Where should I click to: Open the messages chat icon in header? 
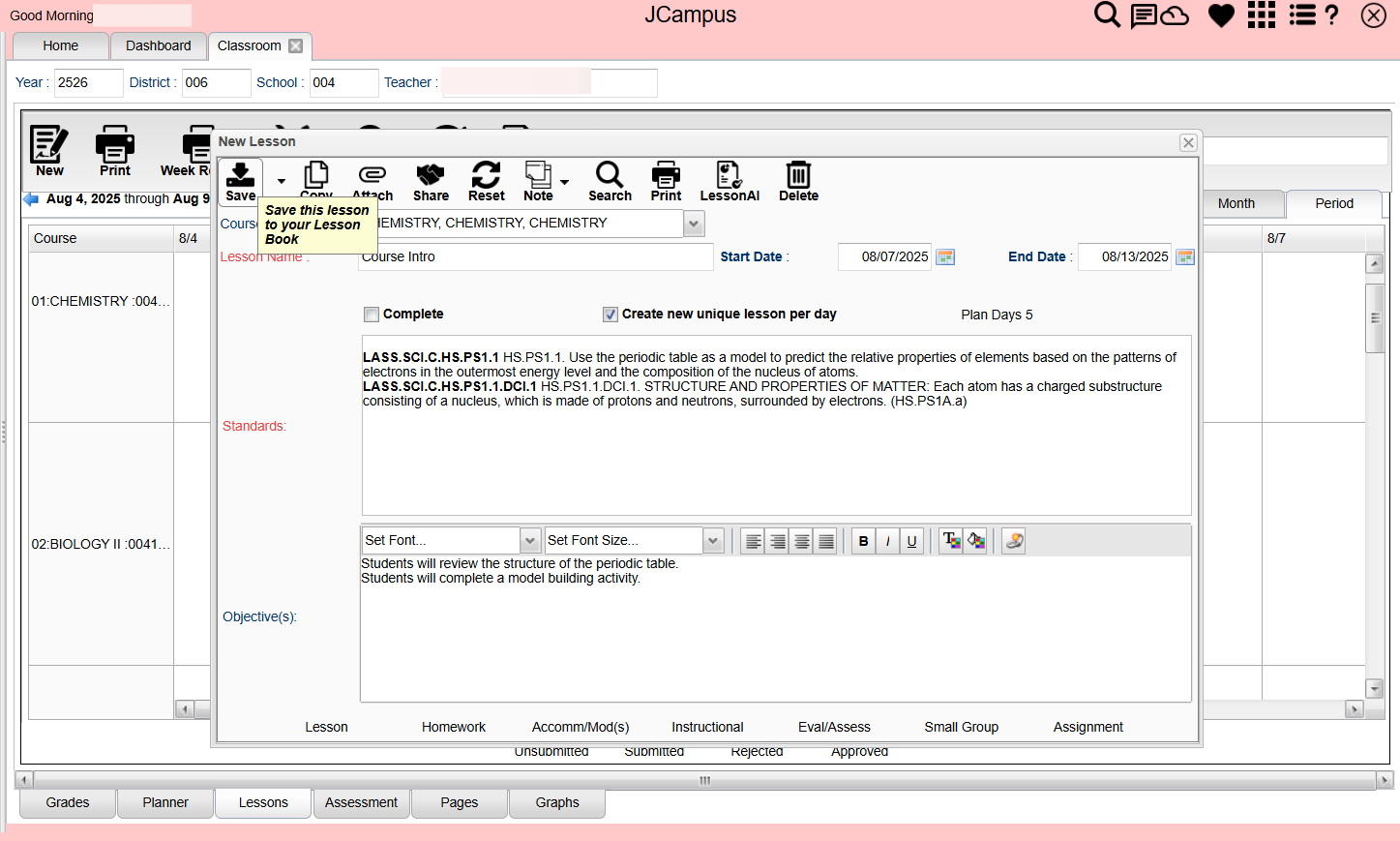[1144, 15]
